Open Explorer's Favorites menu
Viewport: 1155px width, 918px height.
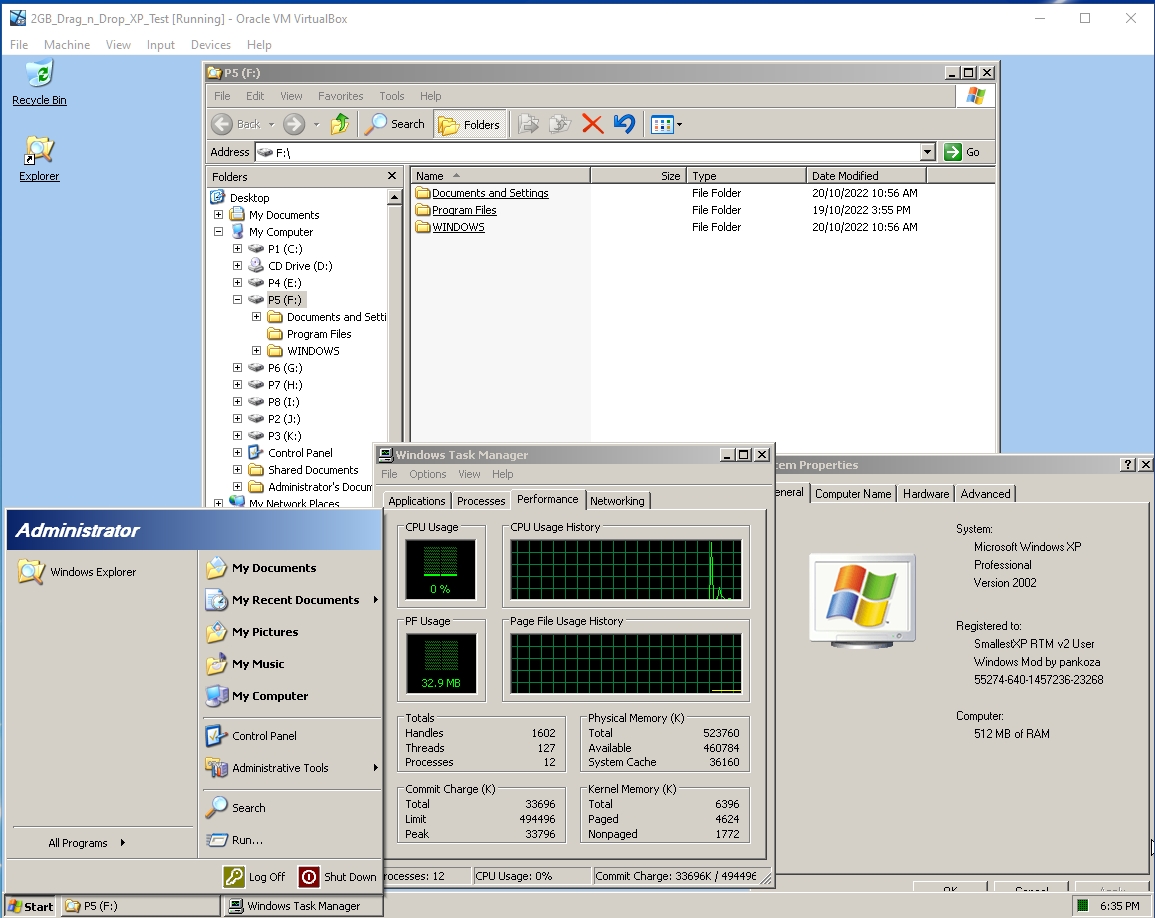[340, 96]
